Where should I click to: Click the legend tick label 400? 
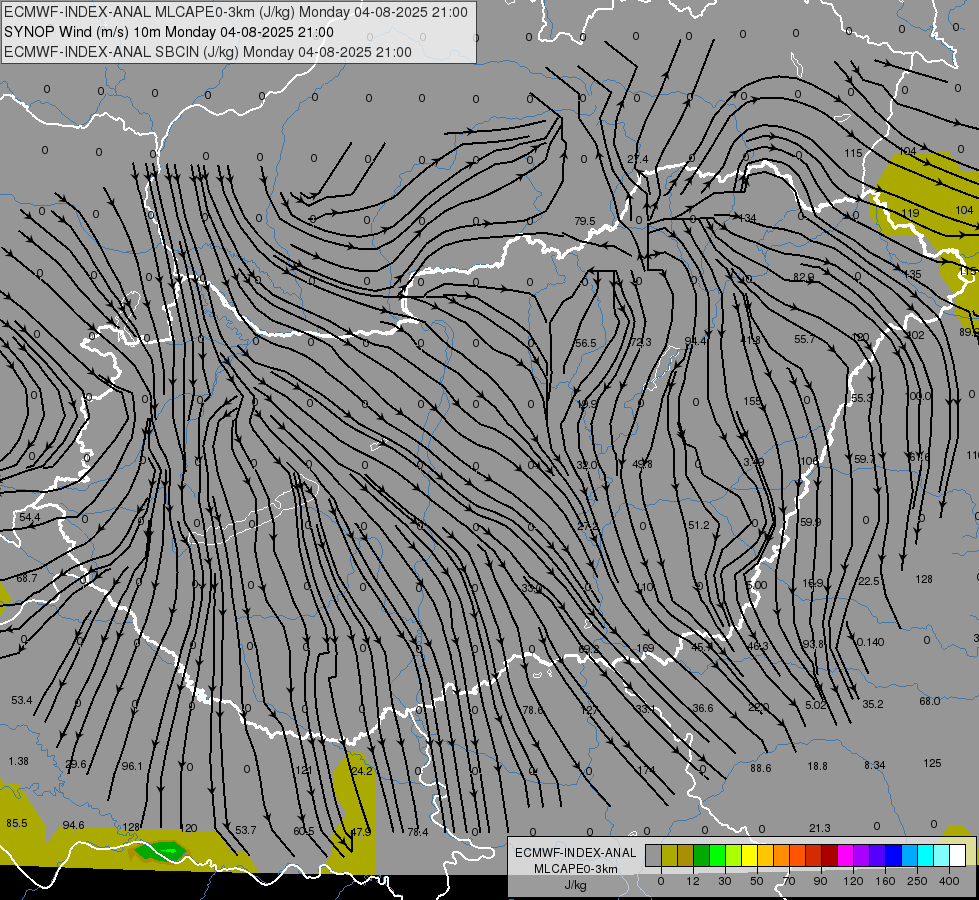click(x=949, y=881)
